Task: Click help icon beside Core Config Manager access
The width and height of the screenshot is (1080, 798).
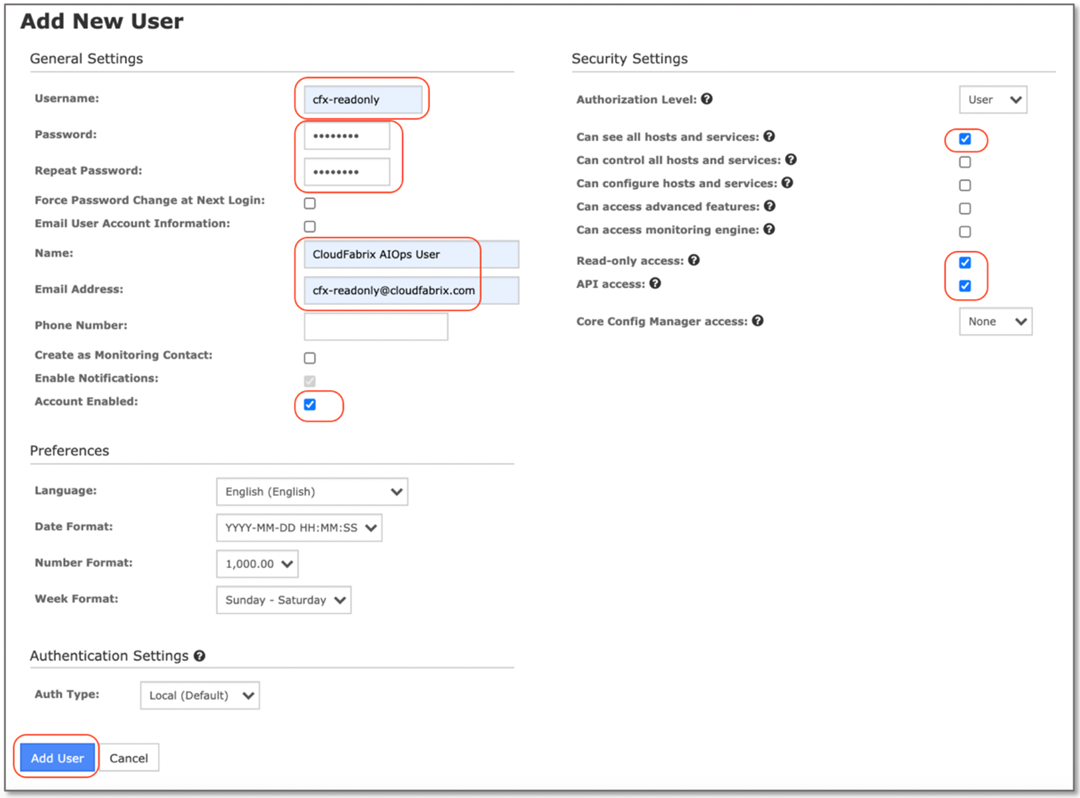Action: coord(760,321)
